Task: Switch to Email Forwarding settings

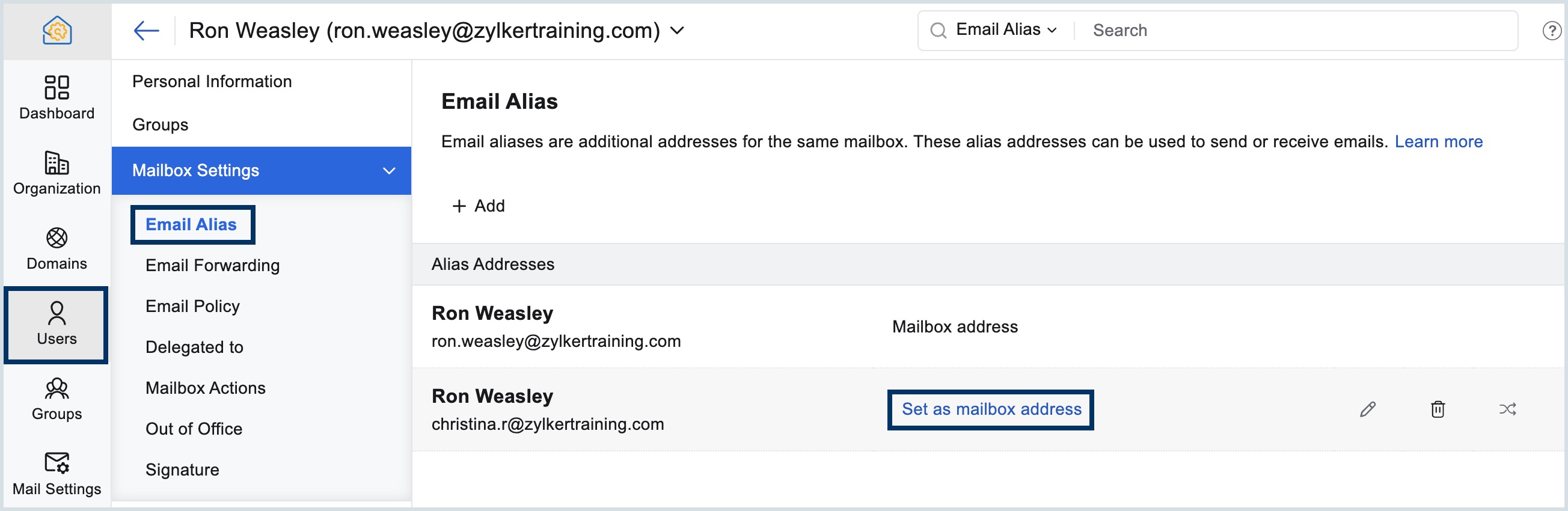Action: click(x=212, y=265)
